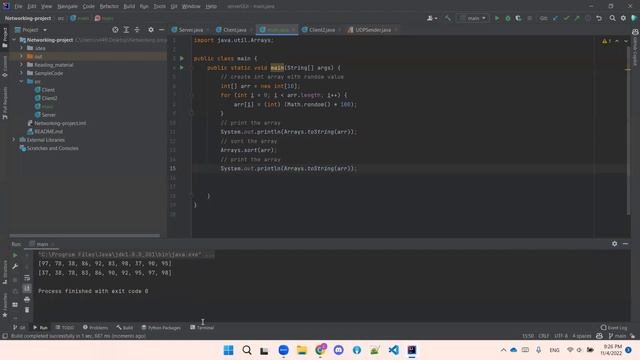
Task: Expand the SampleCode folder
Action: [x=22, y=73]
